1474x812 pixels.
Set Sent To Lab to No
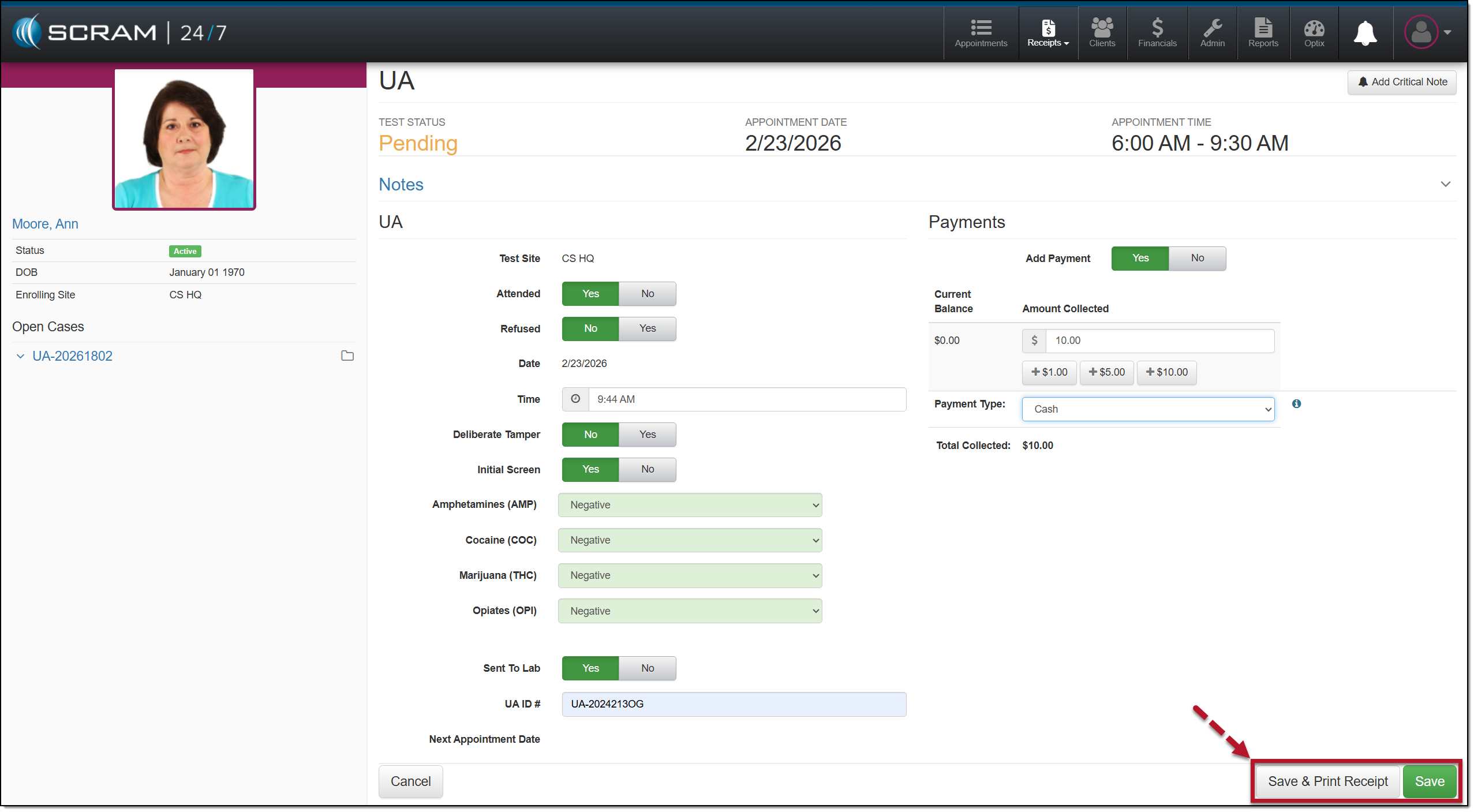point(647,668)
